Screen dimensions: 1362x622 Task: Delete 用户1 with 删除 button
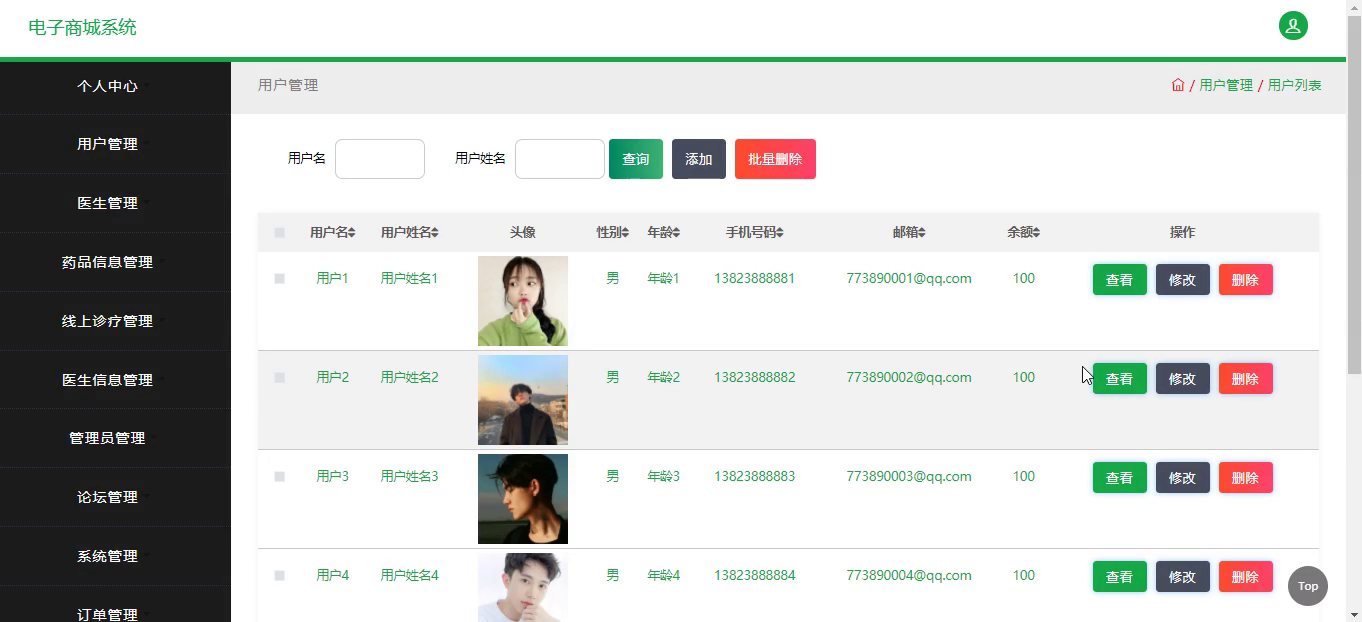[1245, 280]
